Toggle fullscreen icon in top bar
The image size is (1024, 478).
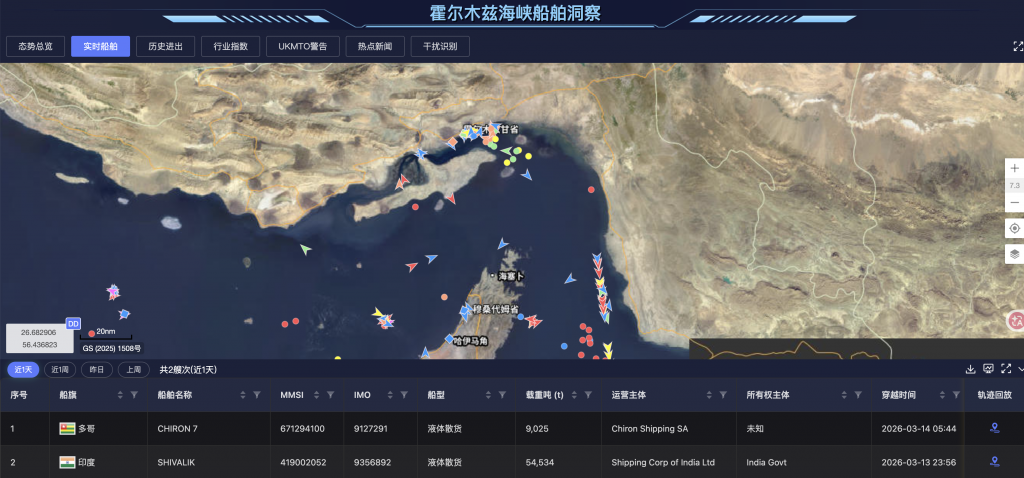1017,46
